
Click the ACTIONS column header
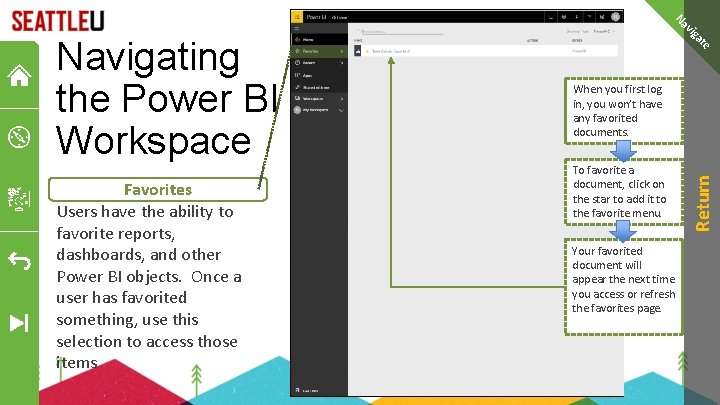point(533,40)
